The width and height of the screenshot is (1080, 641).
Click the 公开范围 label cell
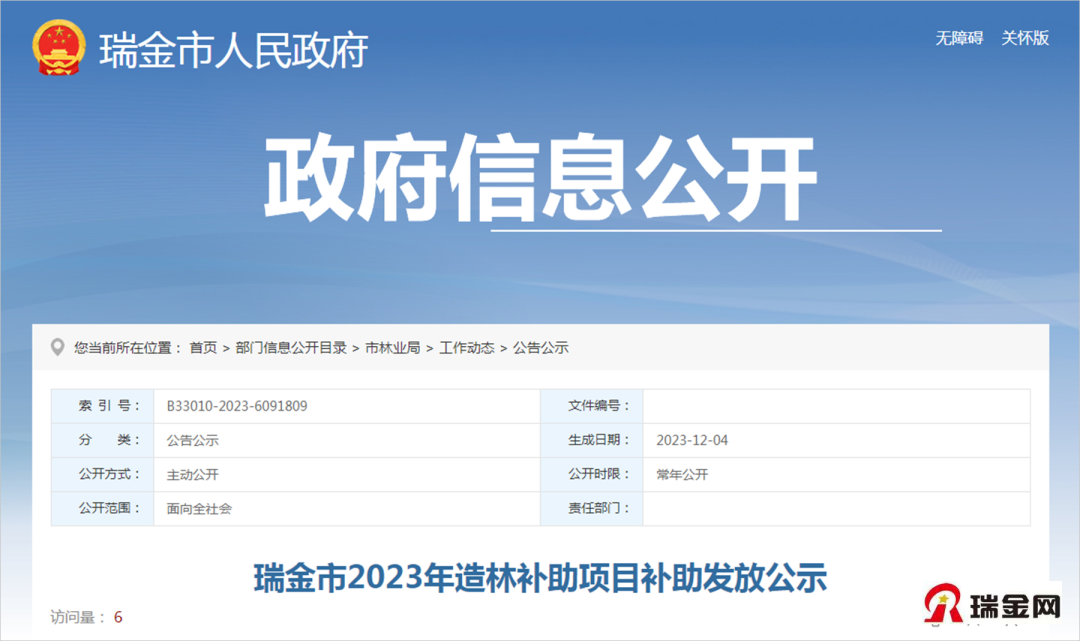(103, 509)
